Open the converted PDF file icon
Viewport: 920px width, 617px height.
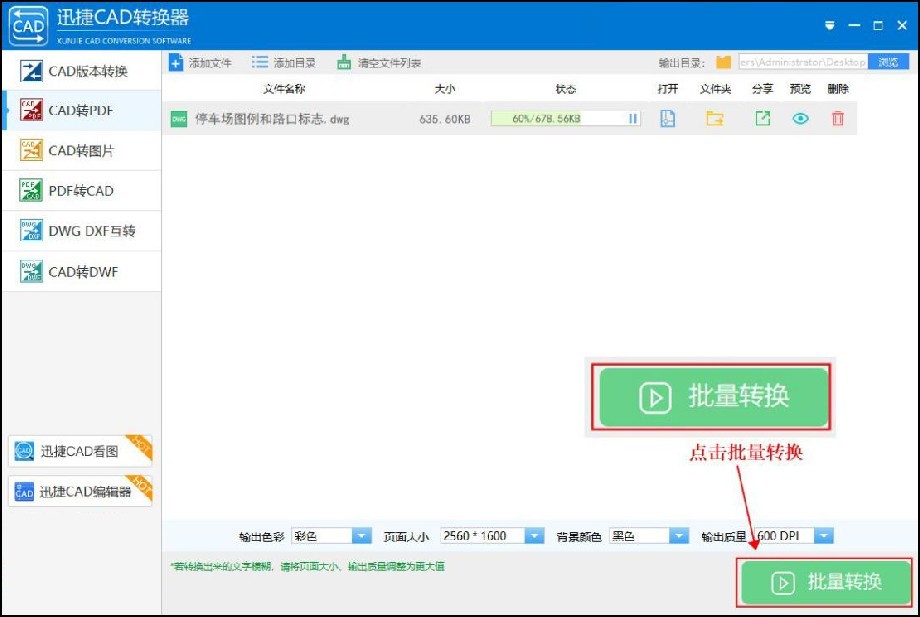coord(668,118)
